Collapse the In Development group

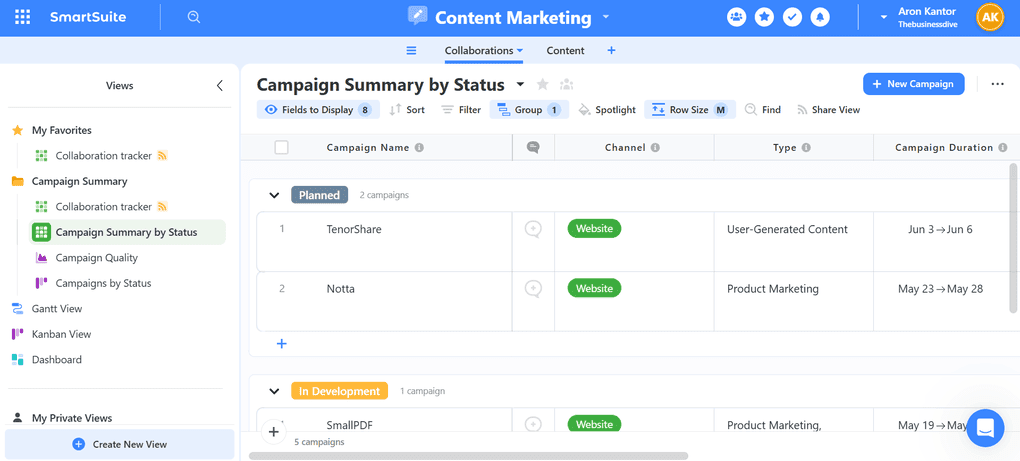[x=275, y=391]
